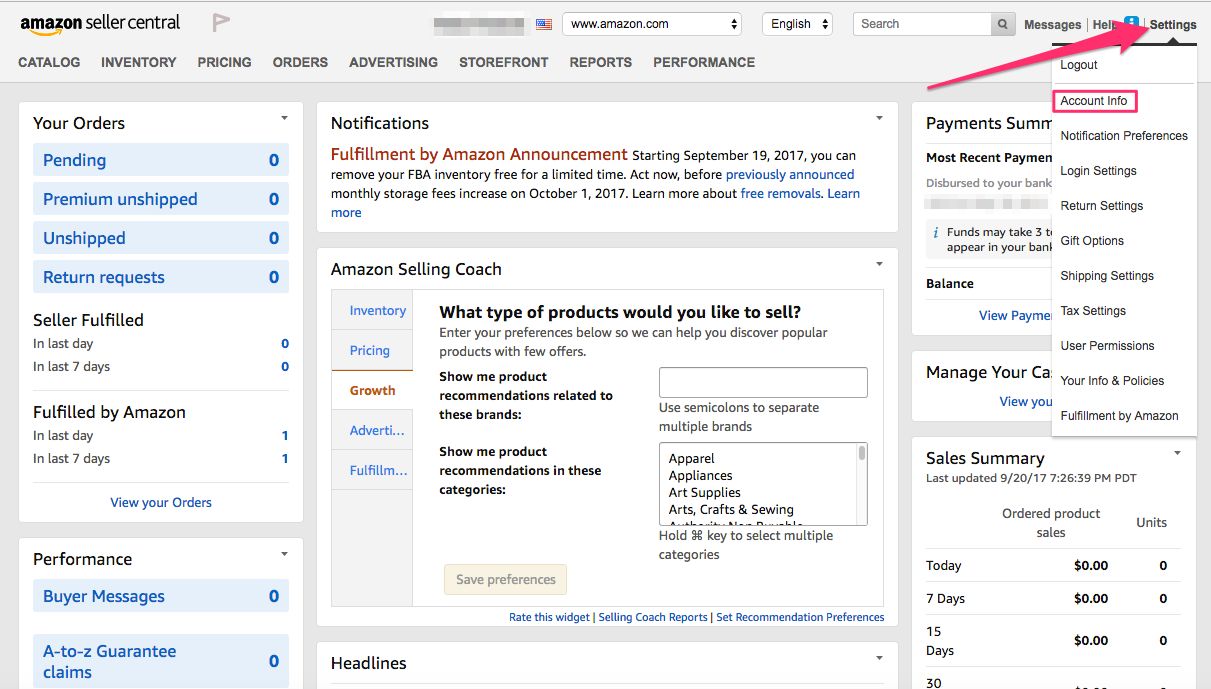Choose Gift Options menu item
Viewport: 1211px width, 689px height.
pos(1092,241)
